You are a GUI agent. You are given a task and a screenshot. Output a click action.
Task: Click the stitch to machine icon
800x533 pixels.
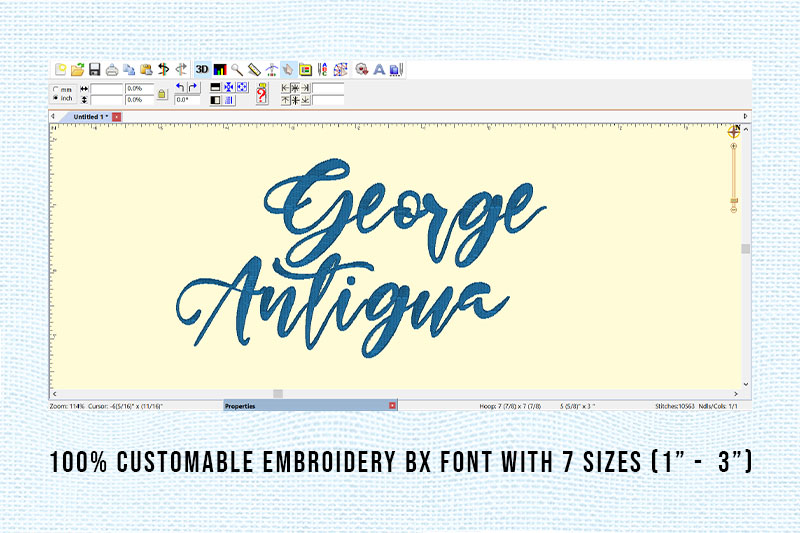coord(396,69)
